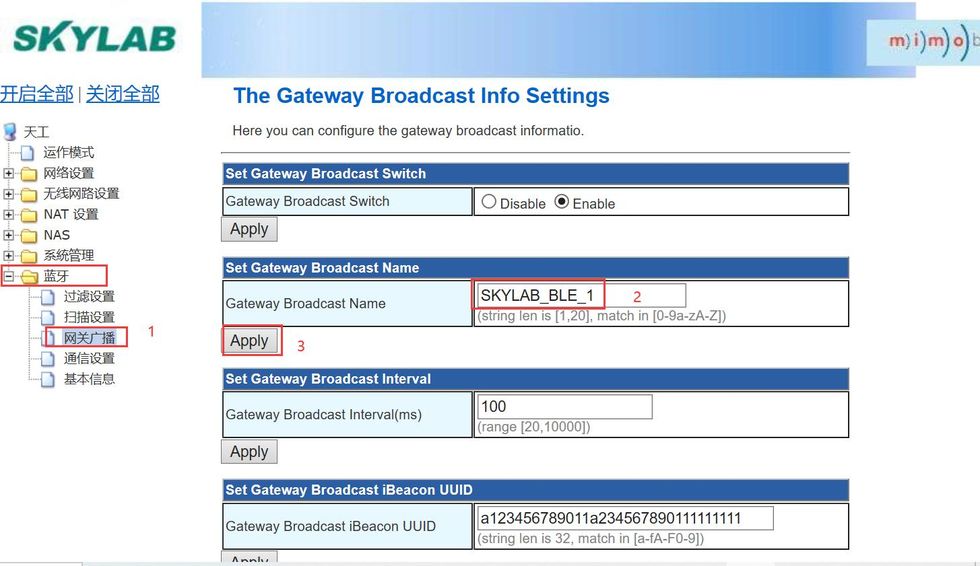Click the page icon beside 通信设置
This screenshot has height=566, width=980.
[x=48, y=359]
